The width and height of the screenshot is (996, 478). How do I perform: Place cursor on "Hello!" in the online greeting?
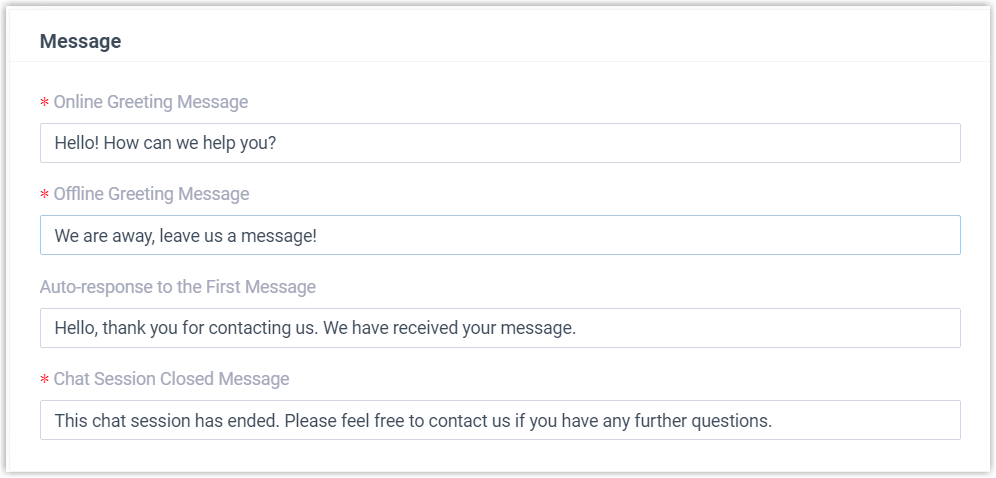(78, 143)
